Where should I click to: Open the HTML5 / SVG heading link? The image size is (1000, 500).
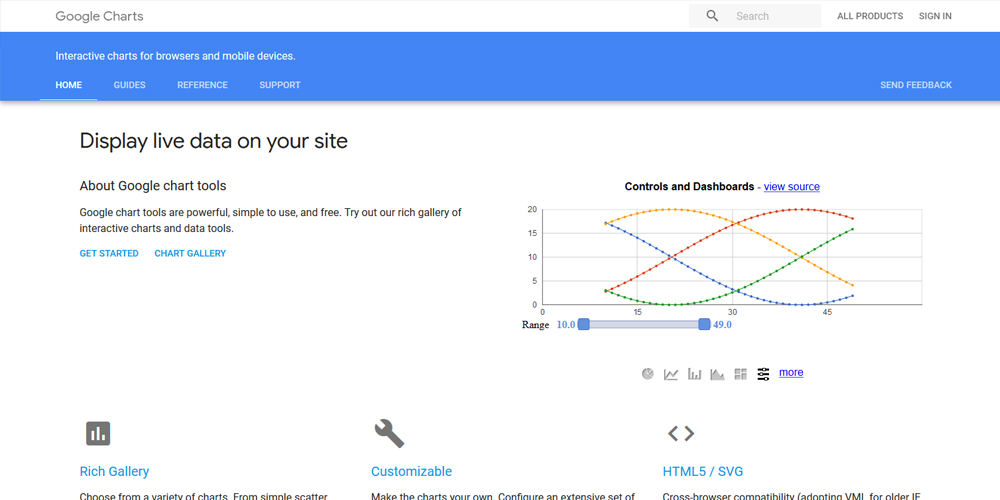point(703,471)
